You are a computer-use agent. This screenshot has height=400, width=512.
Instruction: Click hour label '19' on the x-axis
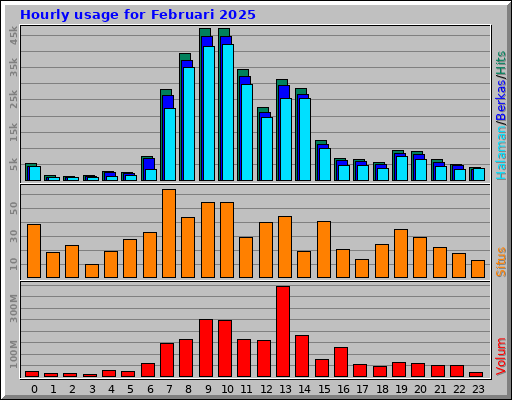[401, 389]
